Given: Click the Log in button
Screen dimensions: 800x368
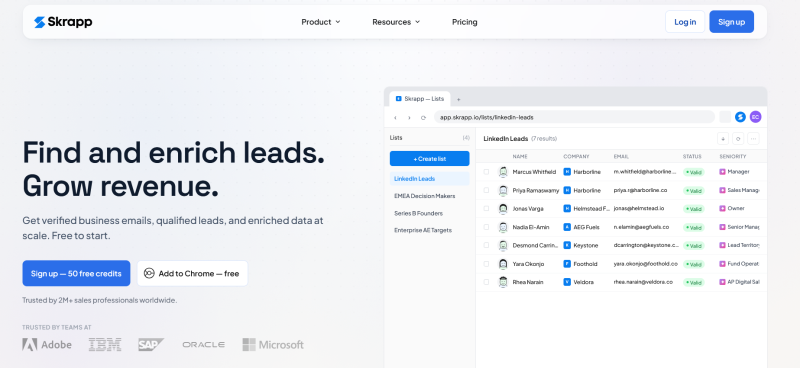Looking at the screenshot, I should 685,22.
